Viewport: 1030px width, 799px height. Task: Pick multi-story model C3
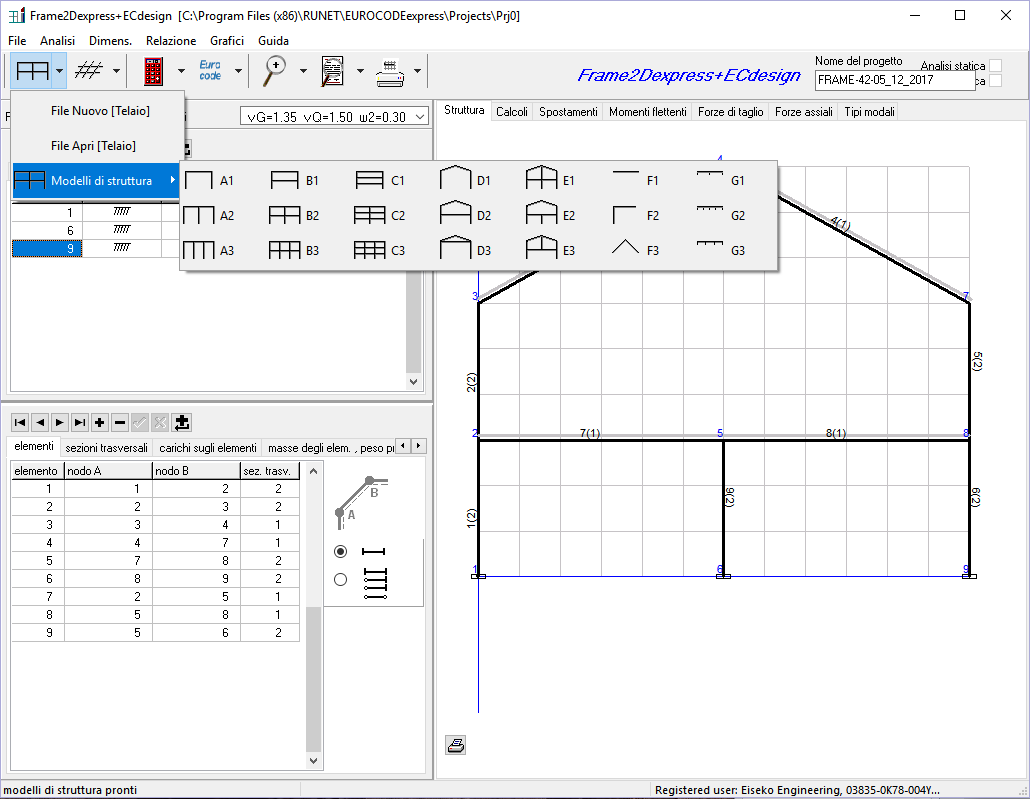pyautogui.click(x=380, y=250)
